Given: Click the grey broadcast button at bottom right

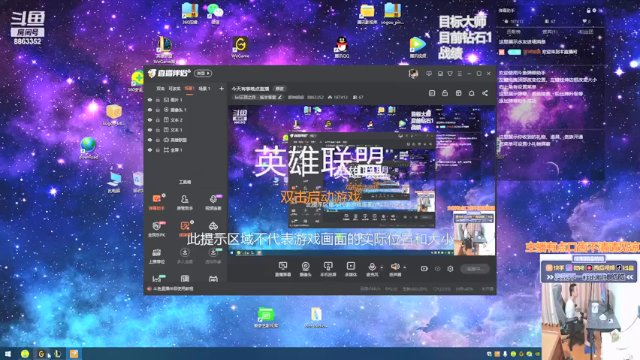Looking at the screenshot, I should 475,269.
